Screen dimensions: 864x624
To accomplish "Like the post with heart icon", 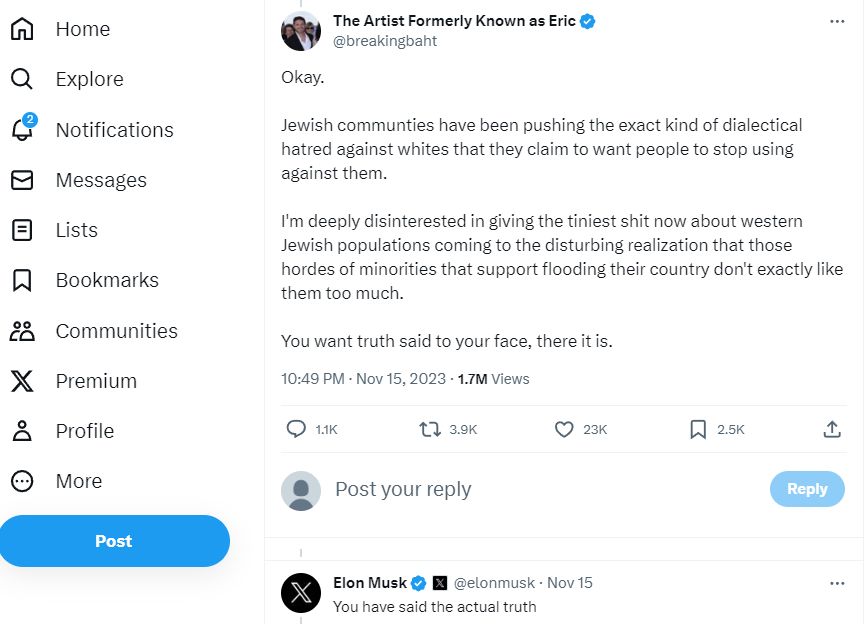I will (x=564, y=429).
